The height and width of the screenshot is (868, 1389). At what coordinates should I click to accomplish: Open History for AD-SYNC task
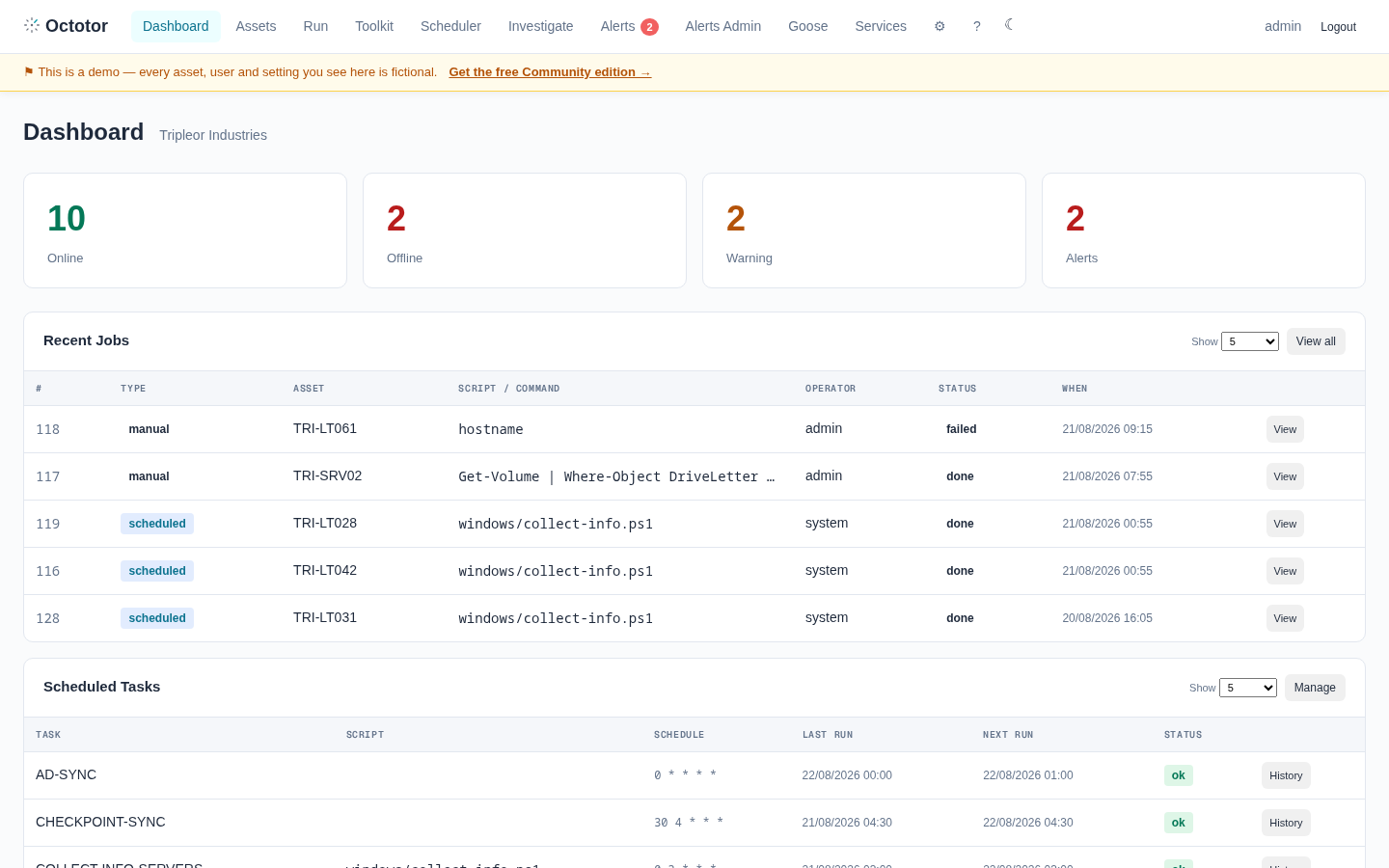[1286, 775]
